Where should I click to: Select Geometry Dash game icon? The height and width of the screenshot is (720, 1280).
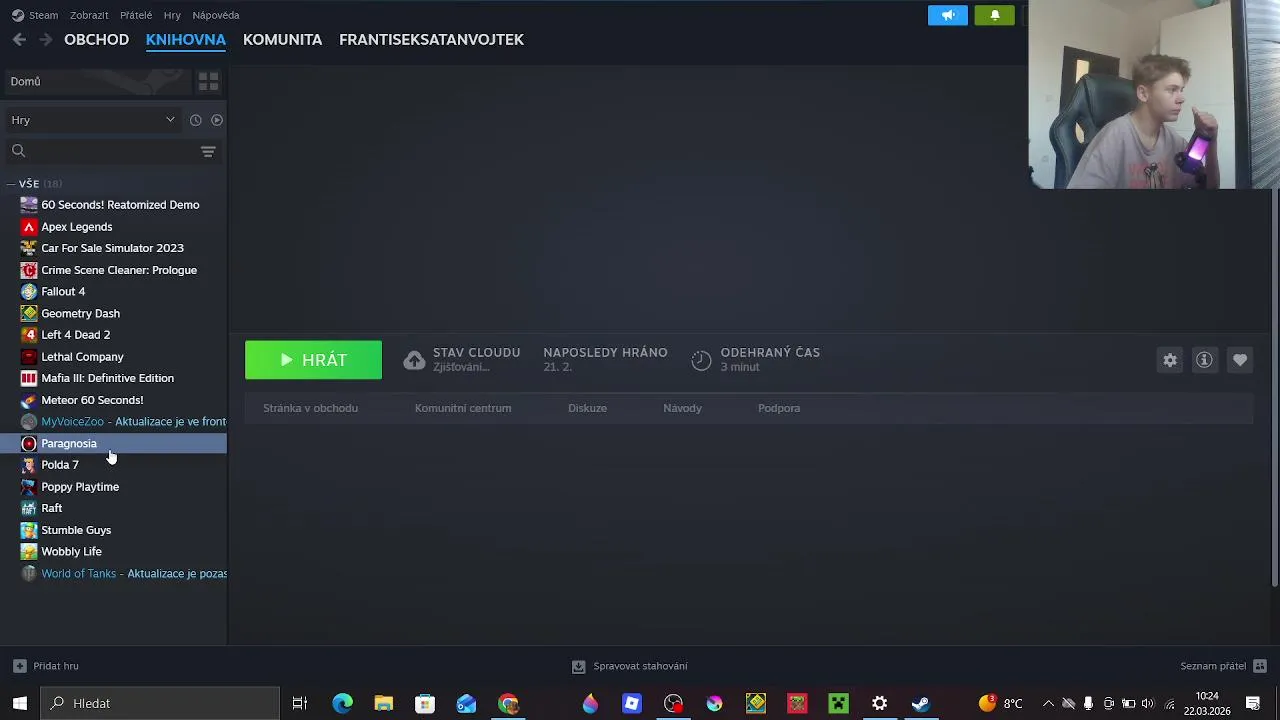(29, 313)
